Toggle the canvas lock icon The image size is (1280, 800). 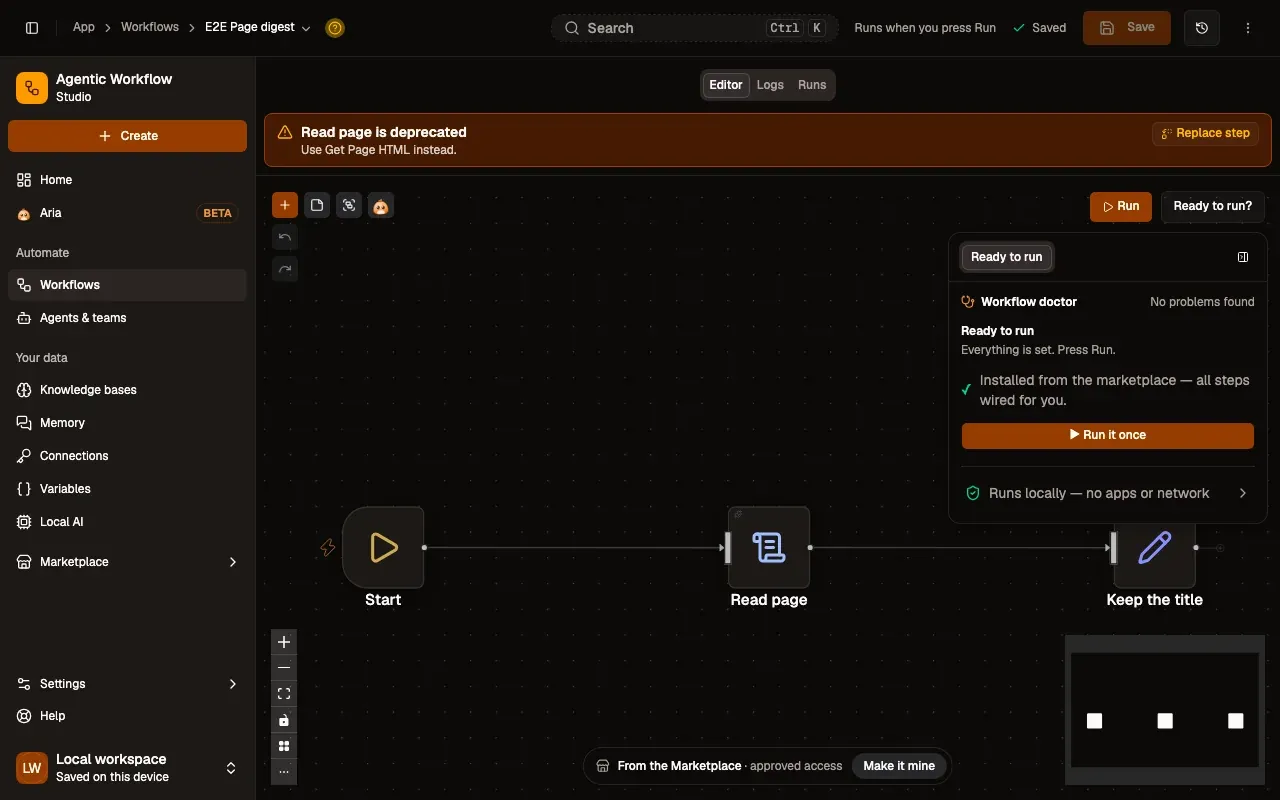point(284,720)
